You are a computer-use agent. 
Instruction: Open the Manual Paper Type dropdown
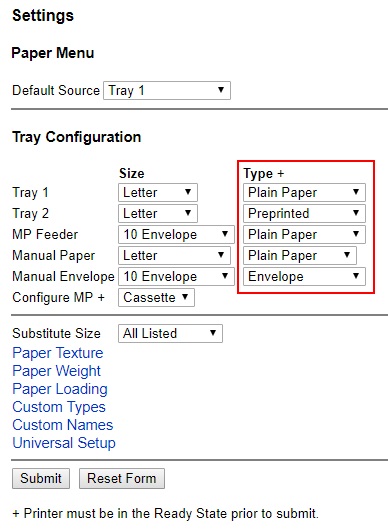click(300, 255)
